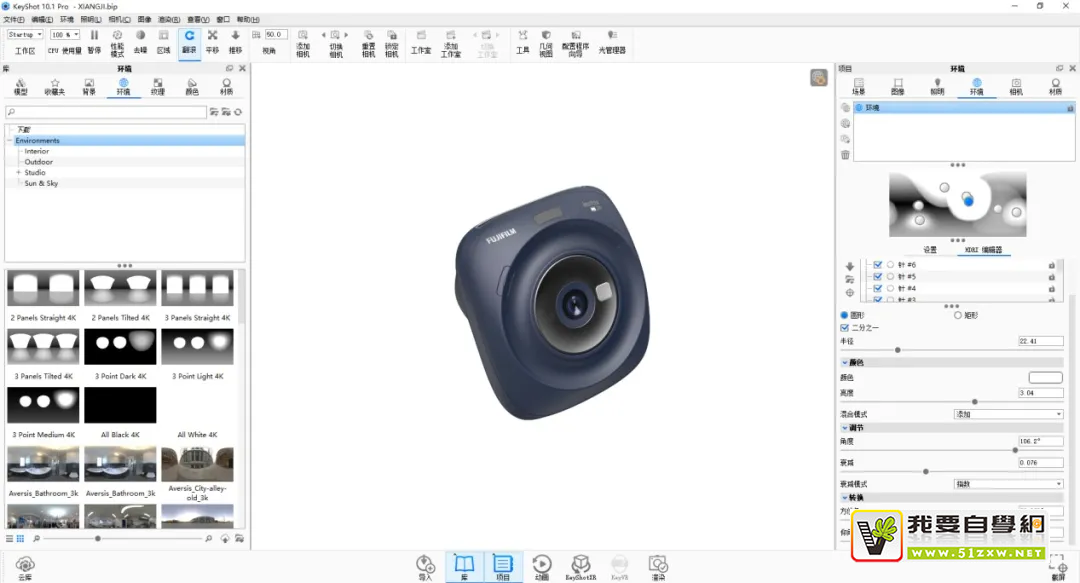Expand the Studio folder in environment tree

click(x=18, y=172)
